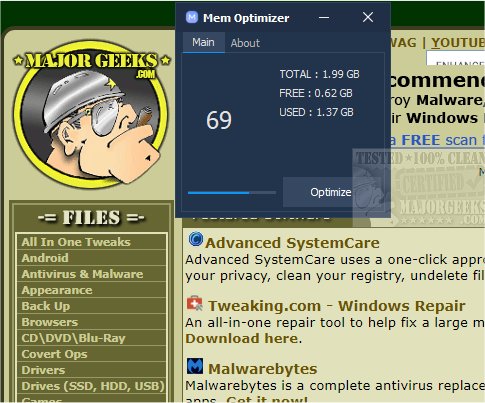Open Antivirus & Malware category
The image size is (485, 403).
pyautogui.click(x=91, y=274)
